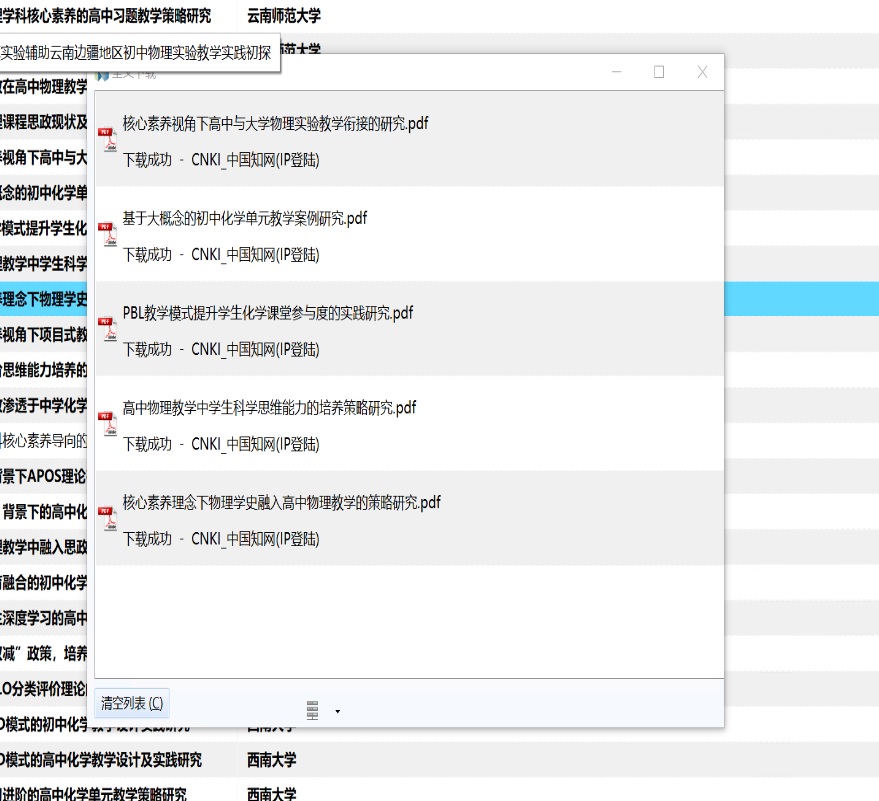Click 下载成功 status under the last download

pos(147,539)
